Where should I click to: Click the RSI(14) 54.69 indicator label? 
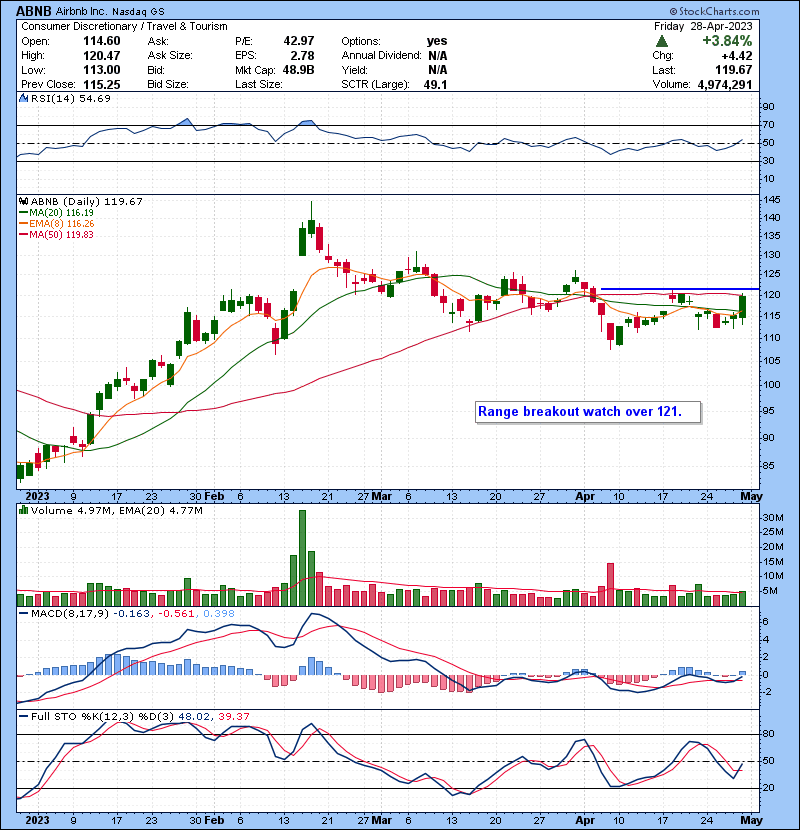pyautogui.click(x=70, y=98)
